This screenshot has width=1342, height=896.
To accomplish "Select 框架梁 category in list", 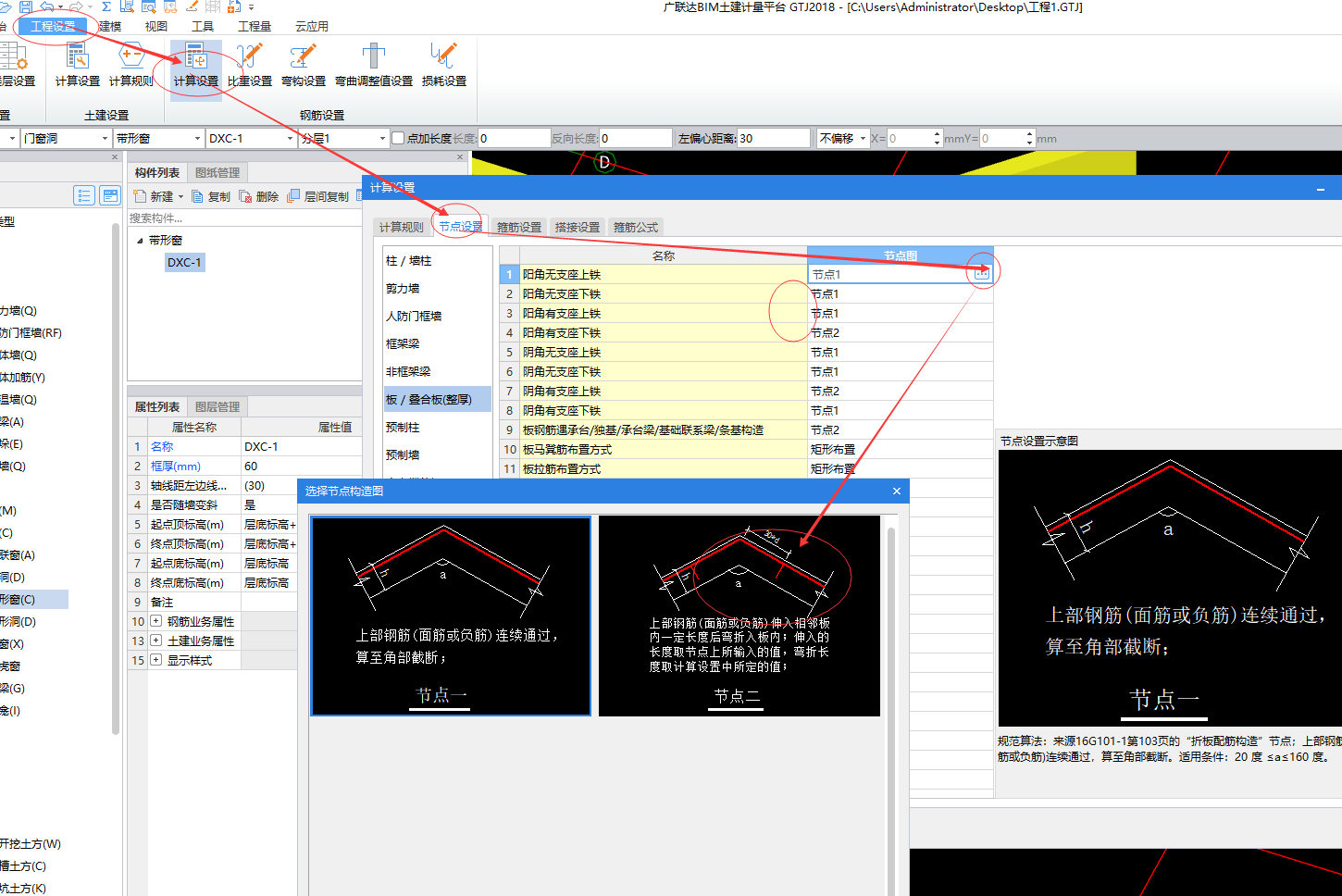I will point(437,343).
